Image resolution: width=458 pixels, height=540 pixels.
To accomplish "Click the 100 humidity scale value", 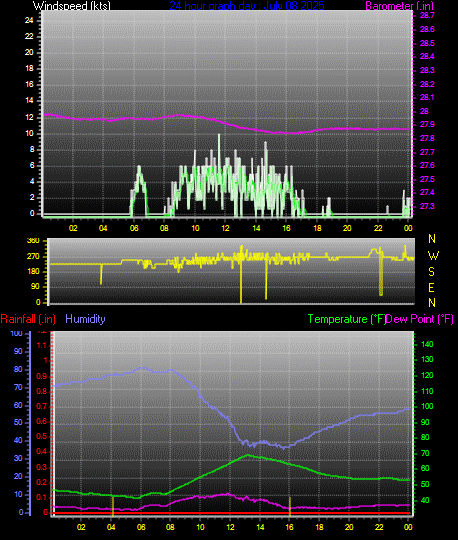I will pos(16,333).
